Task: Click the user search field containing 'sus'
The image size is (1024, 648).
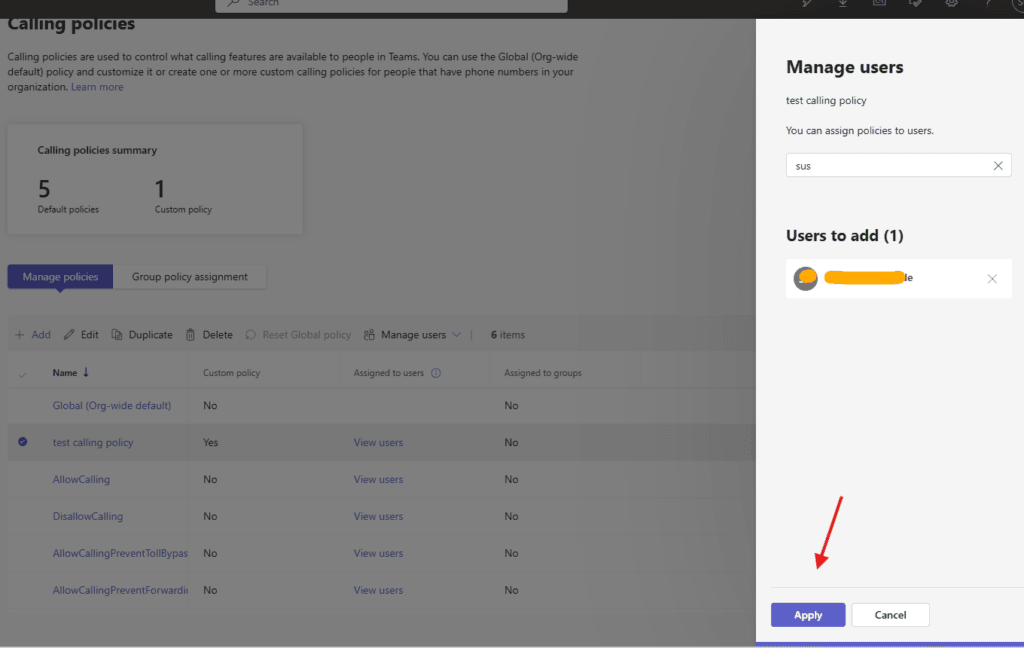Action: (885, 166)
